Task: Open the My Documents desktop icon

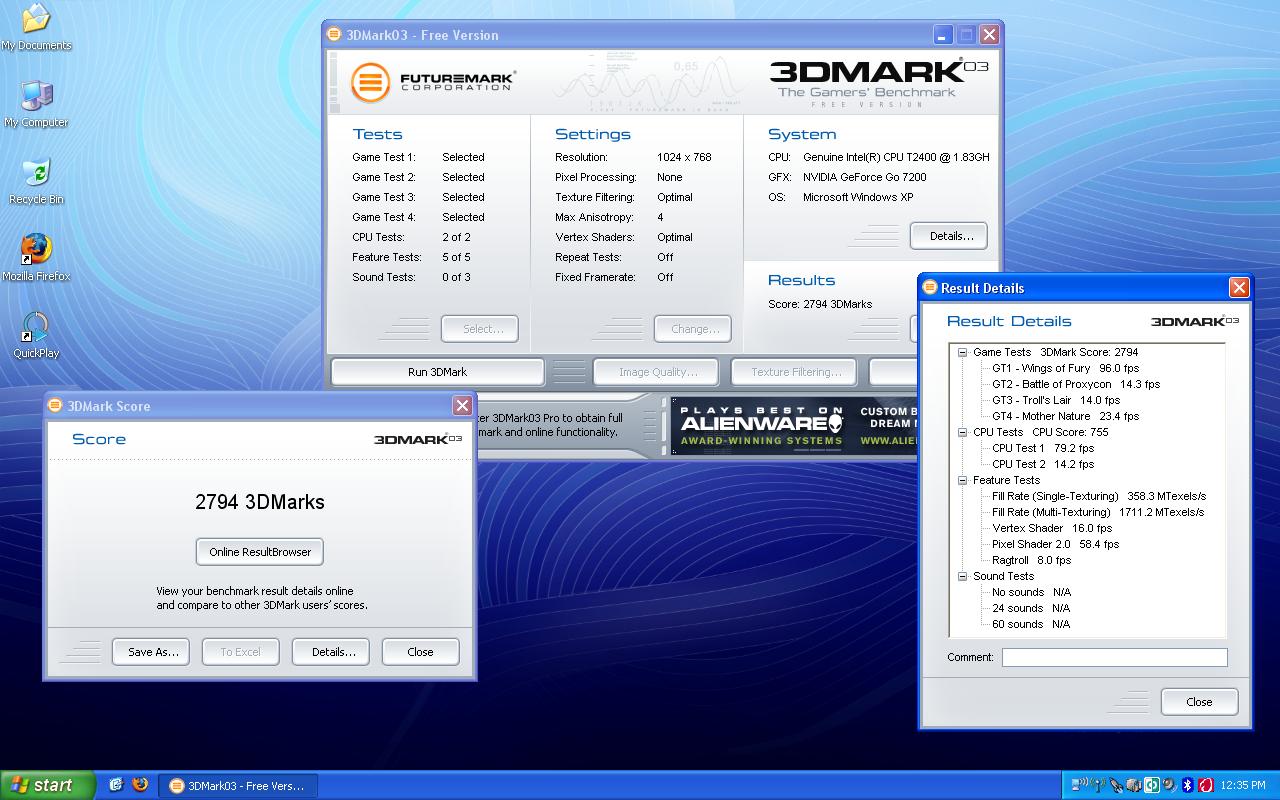Action: 36,27
